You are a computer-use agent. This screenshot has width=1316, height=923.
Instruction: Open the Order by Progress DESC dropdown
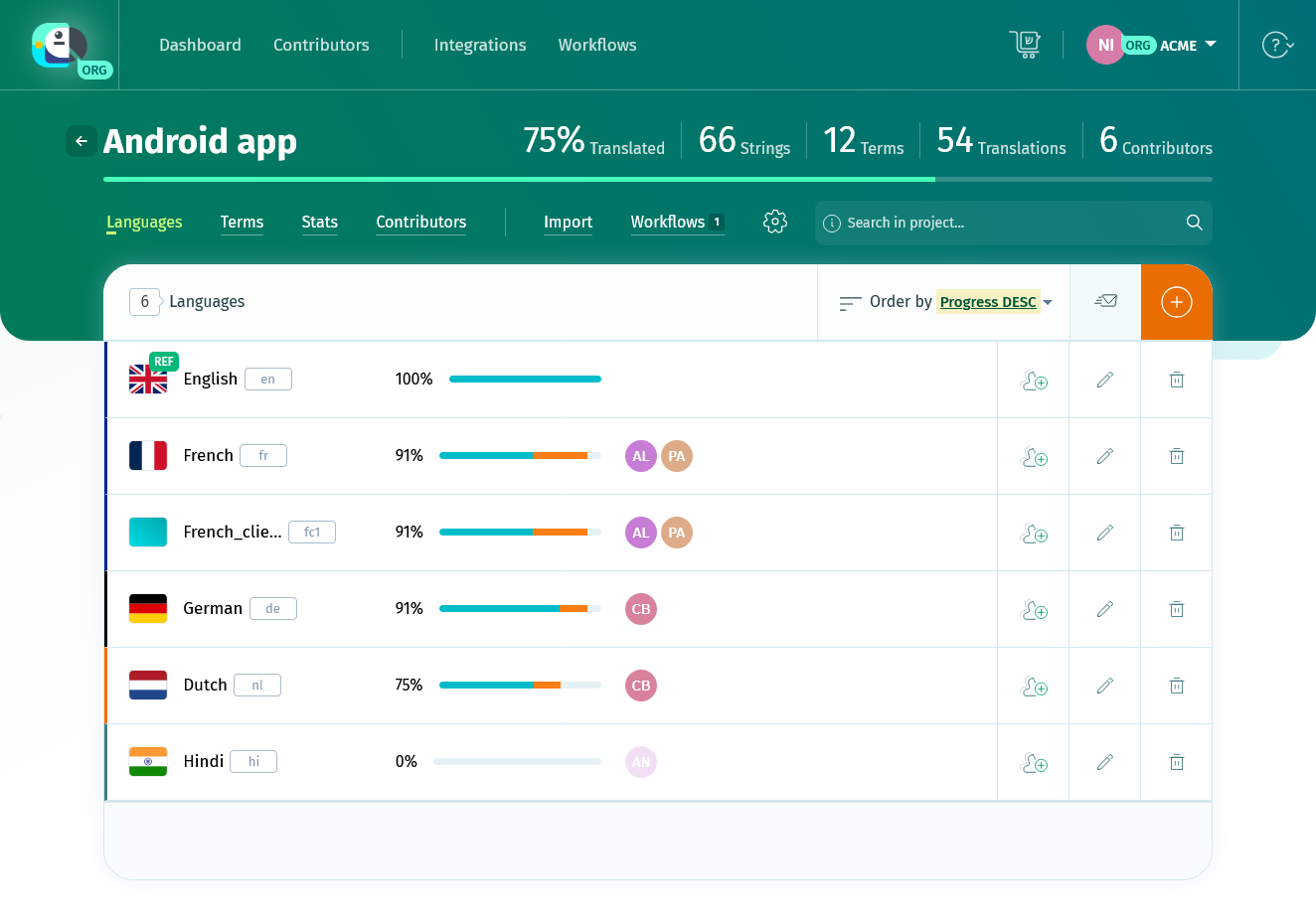point(994,302)
